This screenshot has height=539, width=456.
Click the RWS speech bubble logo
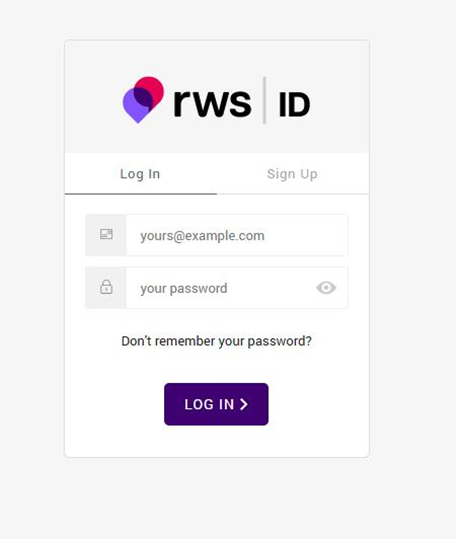click(x=143, y=100)
